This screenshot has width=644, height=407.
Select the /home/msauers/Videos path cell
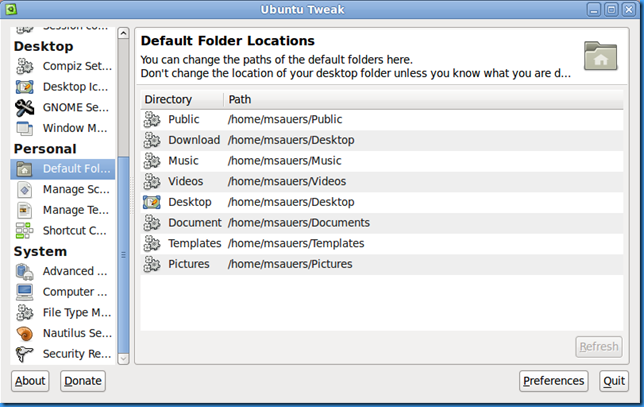click(x=287, y=181)
